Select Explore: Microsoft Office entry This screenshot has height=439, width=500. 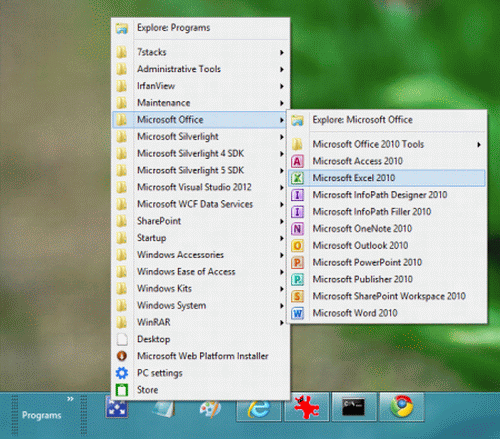click(387, 120)
